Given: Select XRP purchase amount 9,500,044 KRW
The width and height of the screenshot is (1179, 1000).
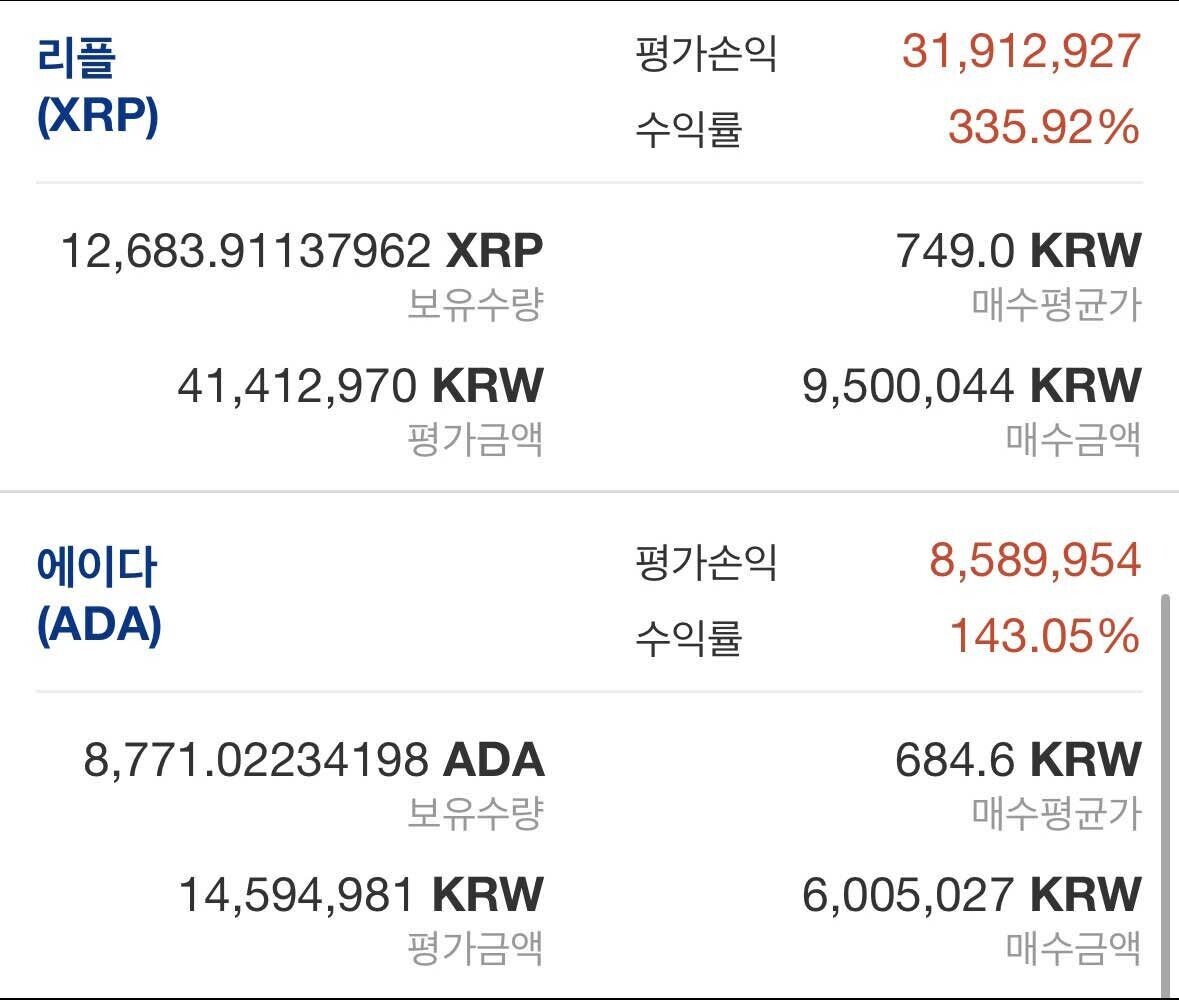Looking at the screenshot, I should (x=971, y=386).
